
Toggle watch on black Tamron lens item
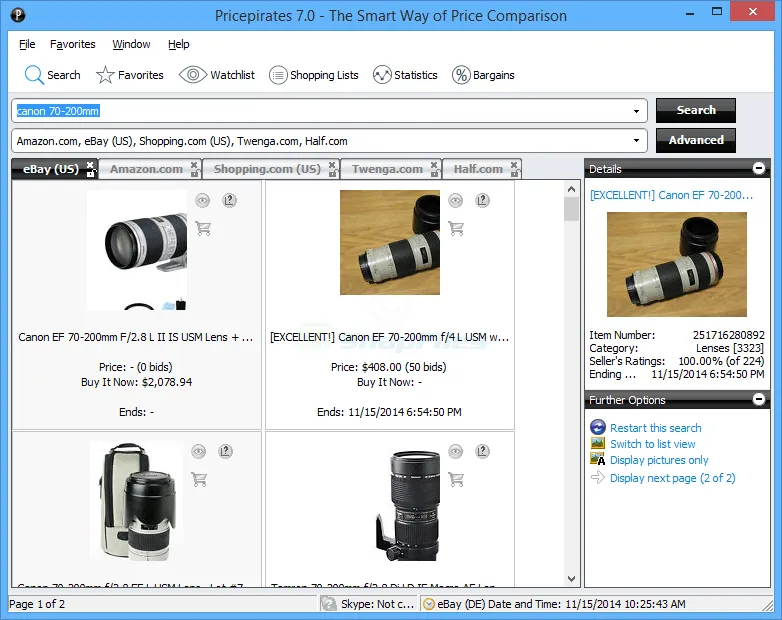[455, 451]
